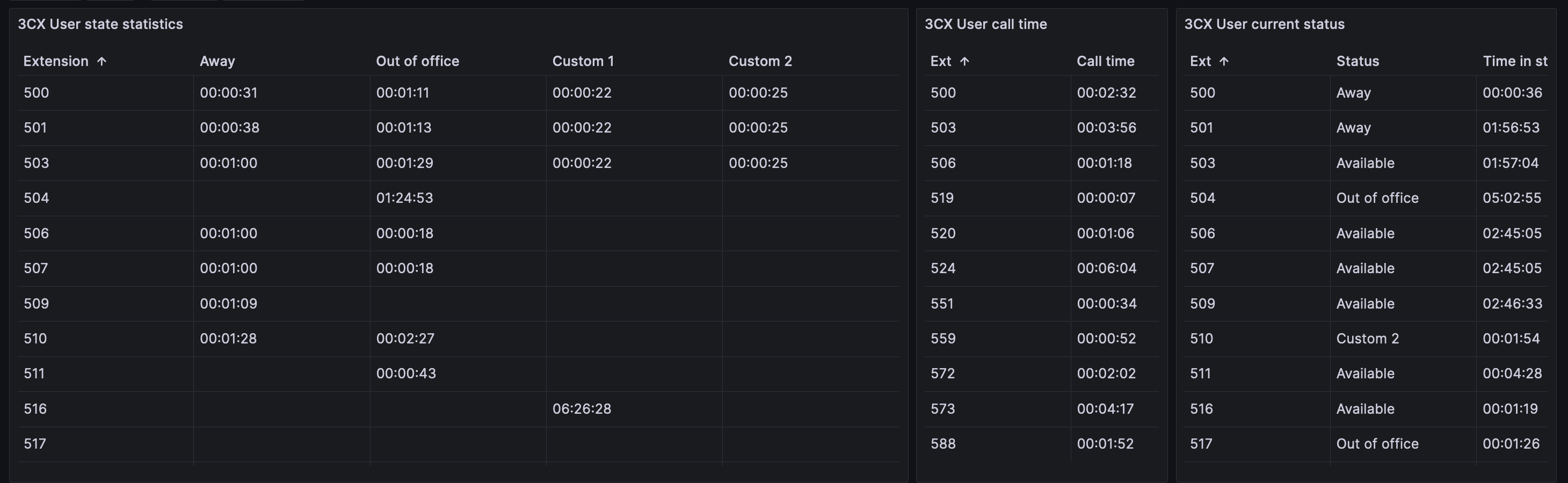1568x483 pixels.
Task: Select the 3CX User state statistics panel title
Action: 100,24
